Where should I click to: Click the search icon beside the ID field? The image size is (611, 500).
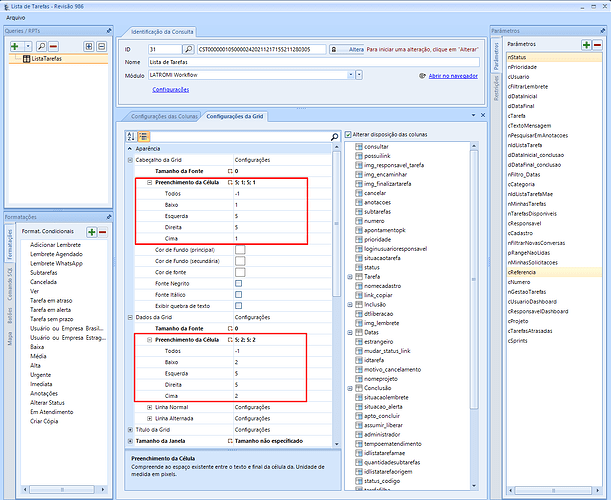click(x=188, y=48)
